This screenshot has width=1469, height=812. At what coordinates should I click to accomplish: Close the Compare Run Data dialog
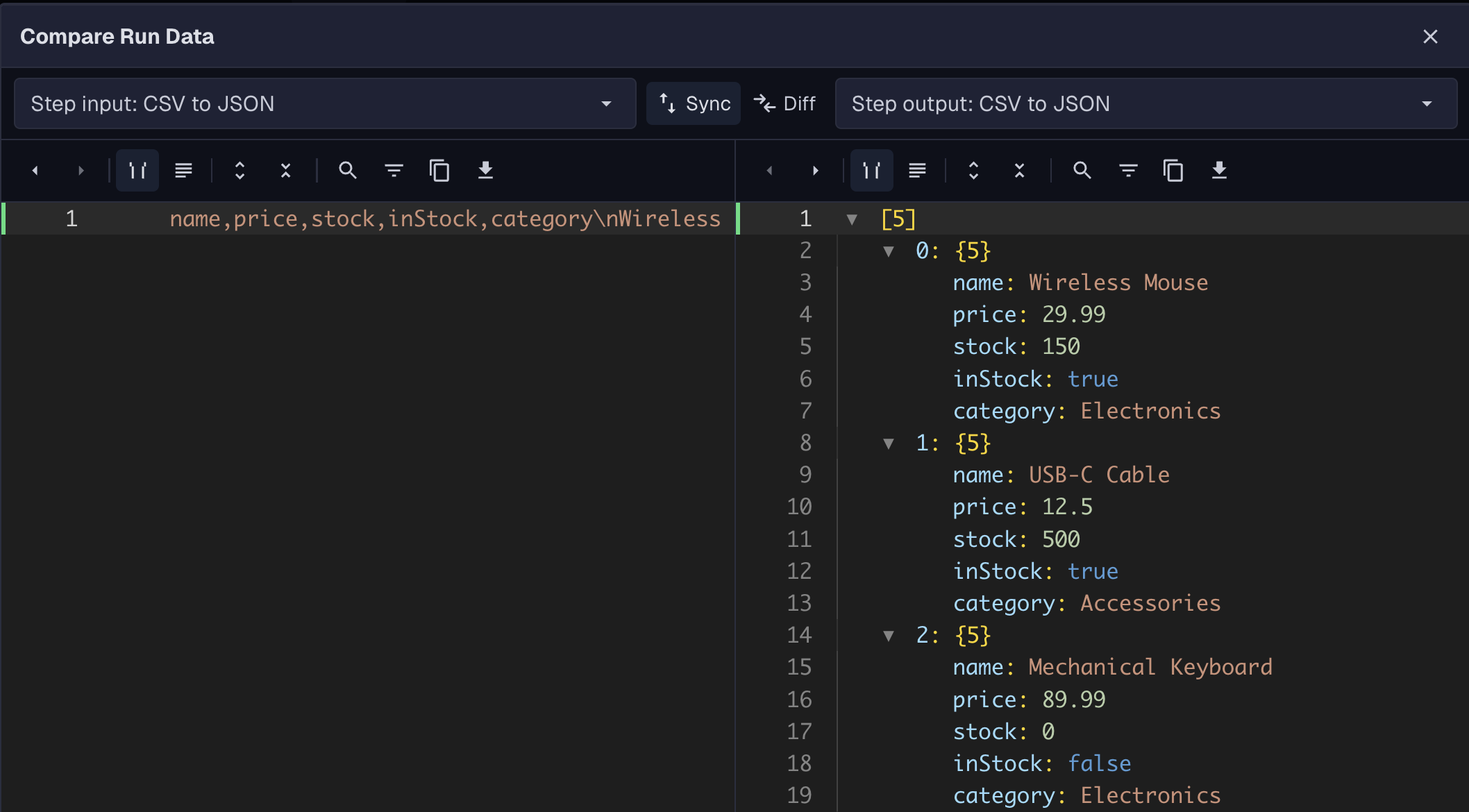point(1430,37)
